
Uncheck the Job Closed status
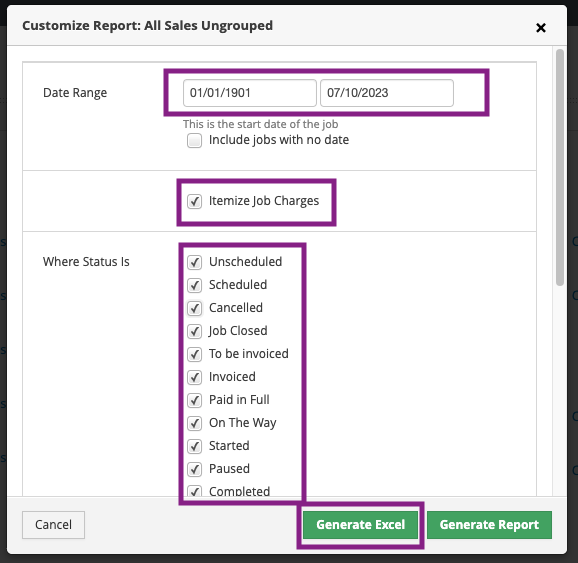click(194, 331)
